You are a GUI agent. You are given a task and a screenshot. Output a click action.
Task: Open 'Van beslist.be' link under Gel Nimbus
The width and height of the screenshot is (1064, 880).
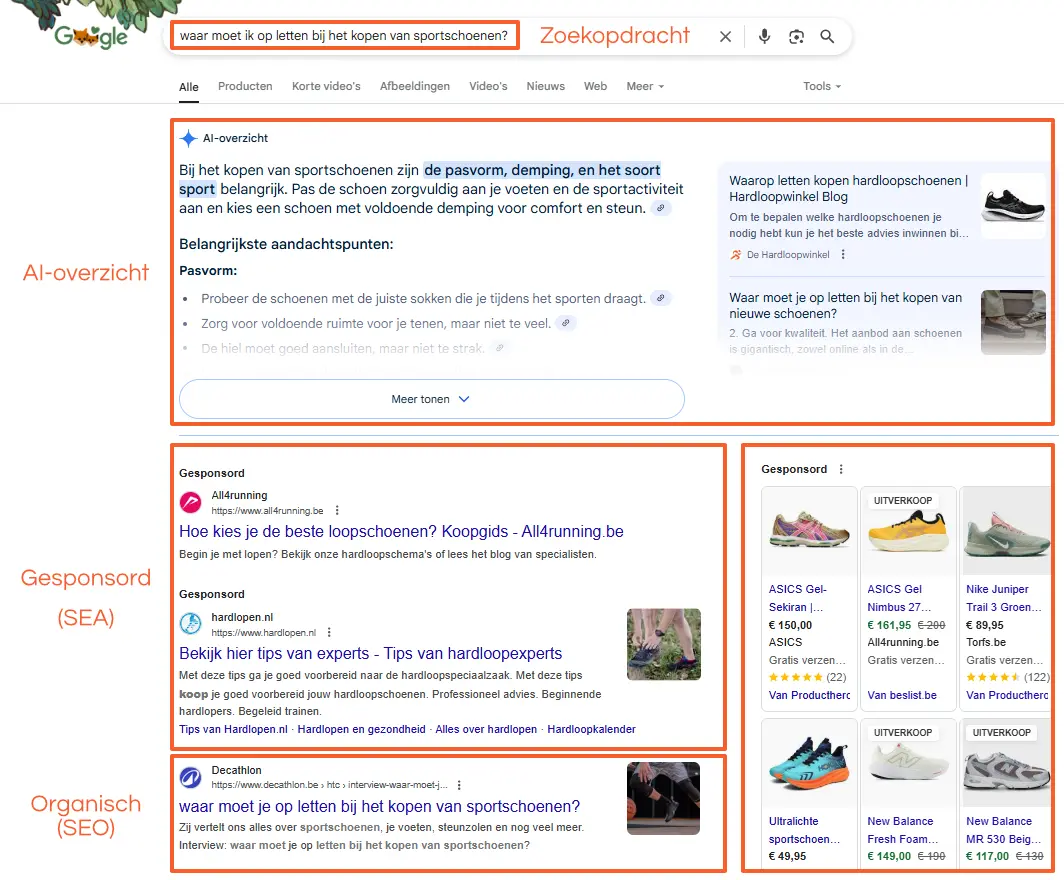click(902, 695)
